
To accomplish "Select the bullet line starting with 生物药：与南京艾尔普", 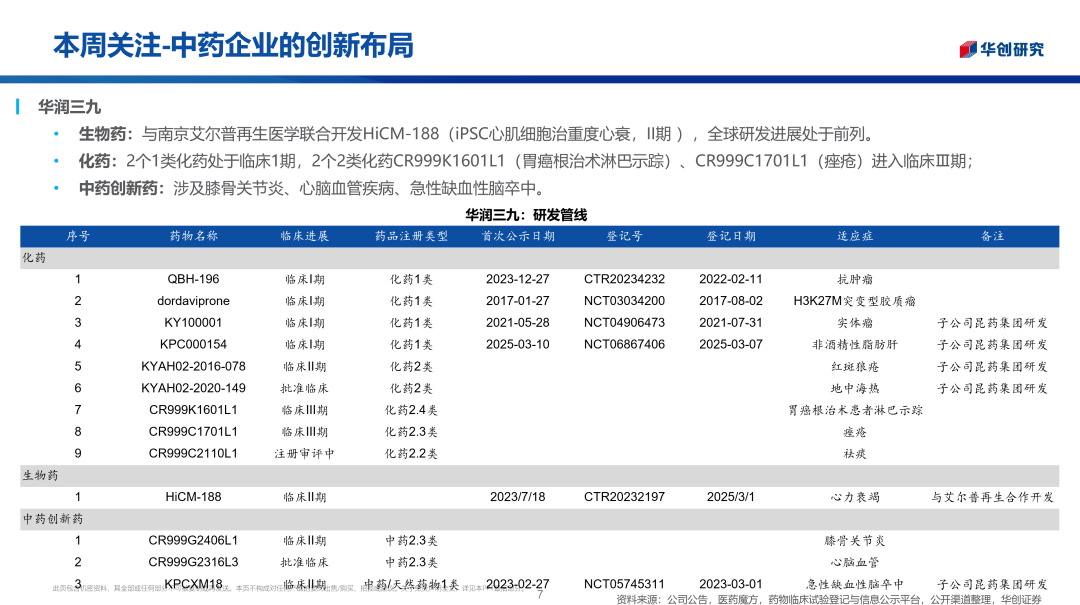I will tap(477, 134).
